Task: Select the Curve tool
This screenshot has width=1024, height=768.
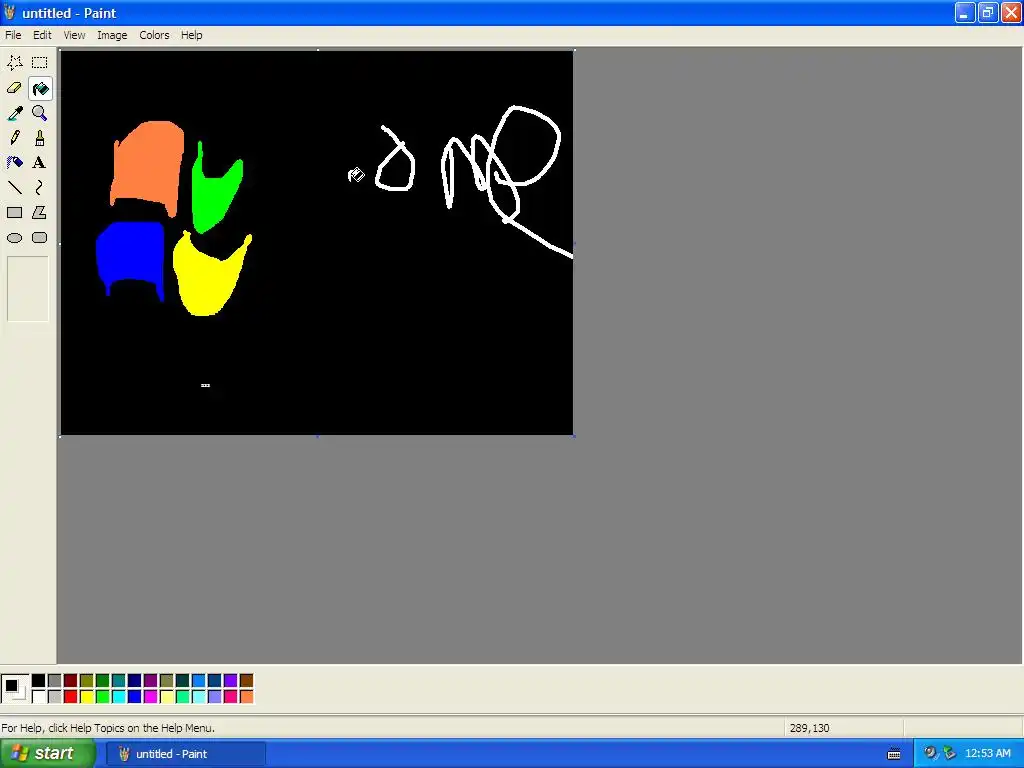Action: tap(40, 187)
